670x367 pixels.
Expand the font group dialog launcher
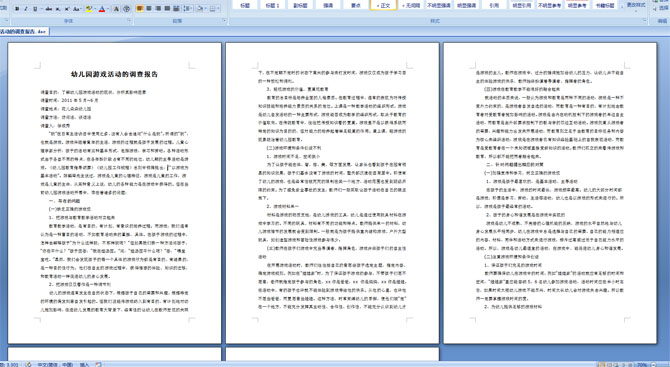(x=129, y=20)
